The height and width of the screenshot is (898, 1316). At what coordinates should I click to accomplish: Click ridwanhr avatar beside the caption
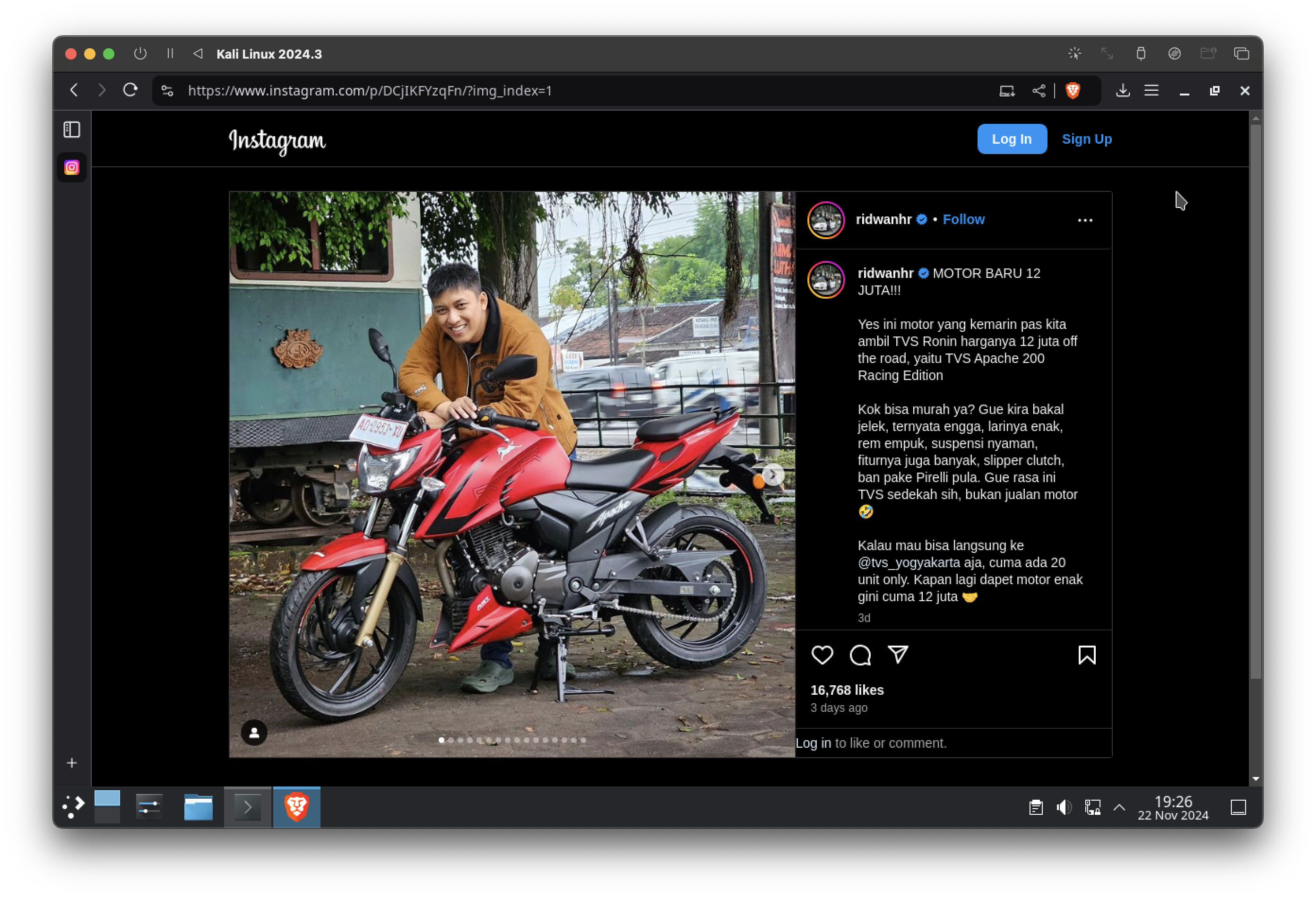pyautogui.click(x=826, y=280)
